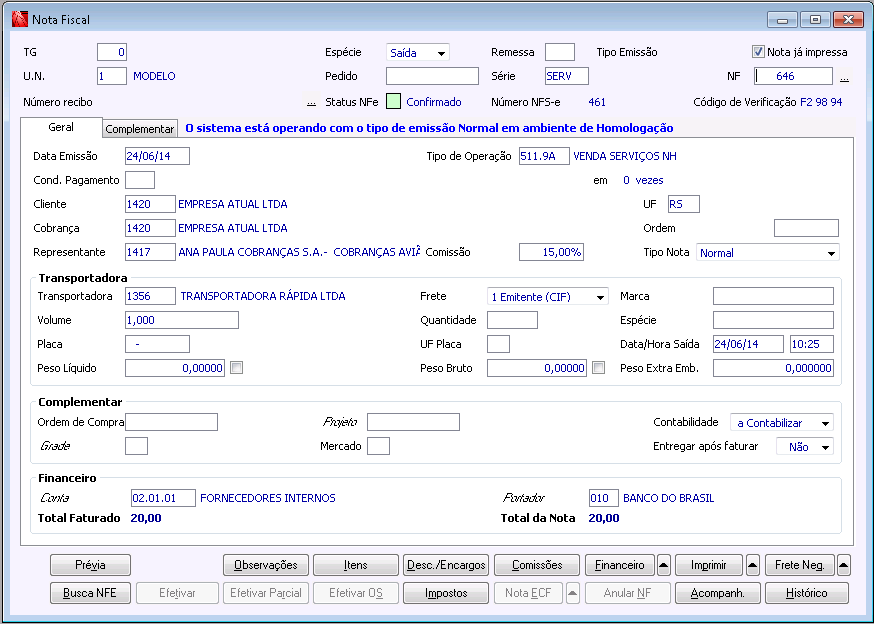
Task: Check the box next to Peso Bruto
Action: tap(598, 368)
